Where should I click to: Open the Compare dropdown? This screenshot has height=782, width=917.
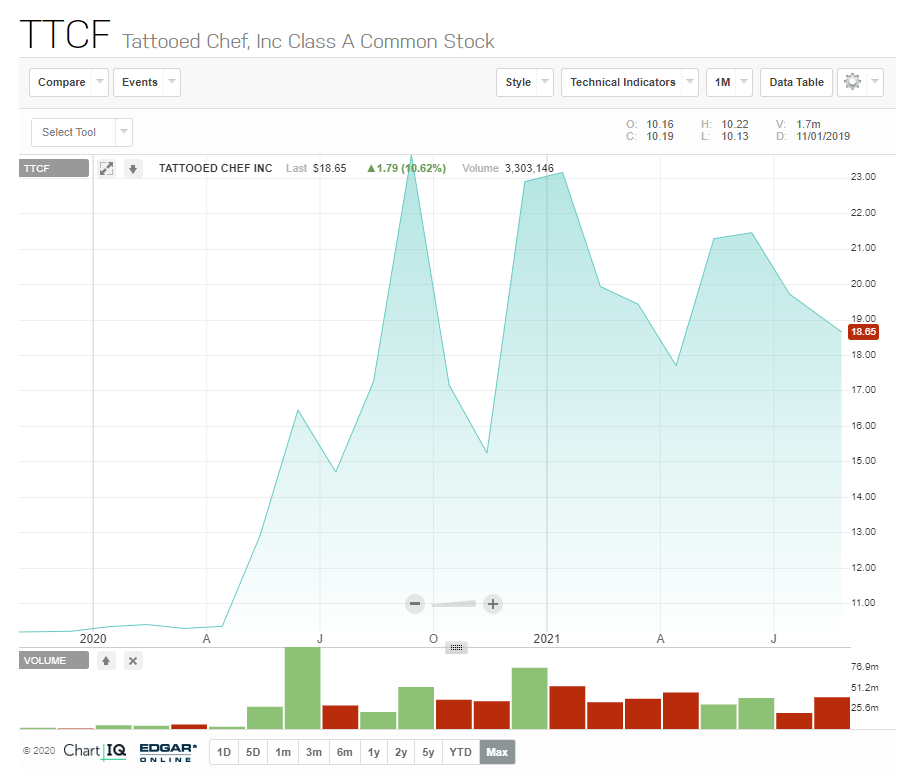pos(68,82)
